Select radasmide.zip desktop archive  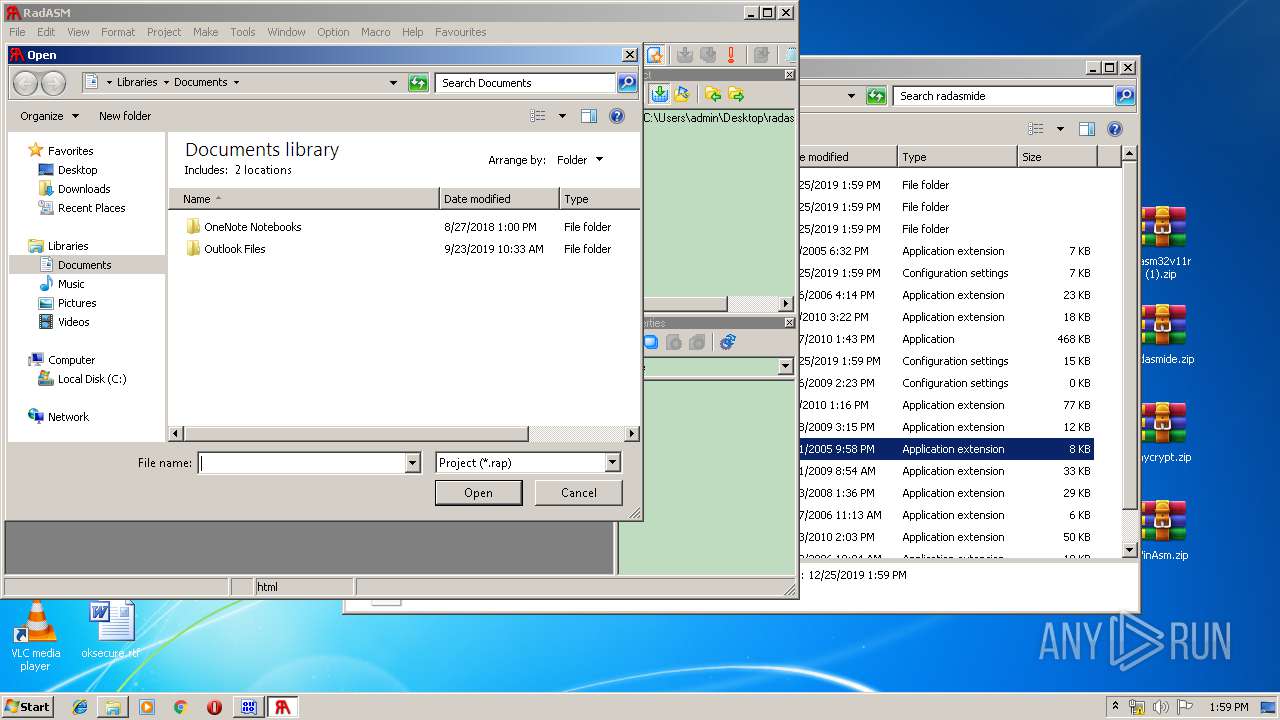pyautogui.click(x=1165, y=336)
